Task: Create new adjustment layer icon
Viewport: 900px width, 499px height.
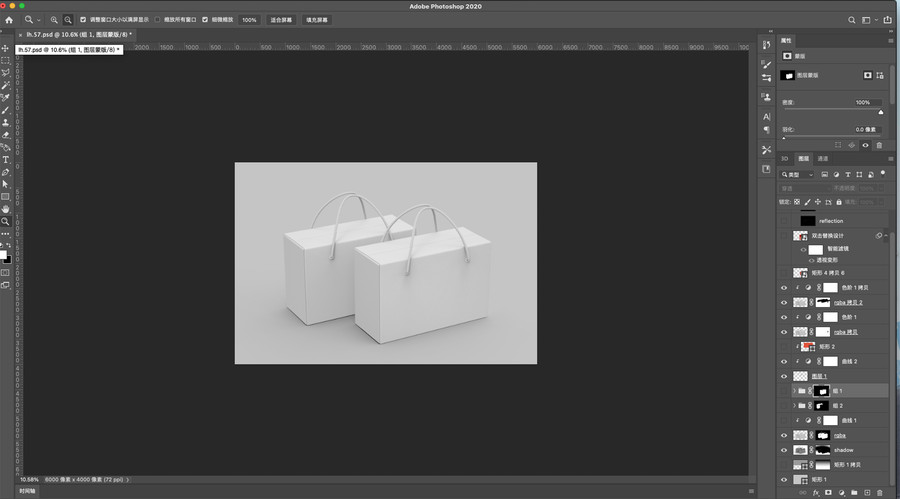Action: point(841,493)
